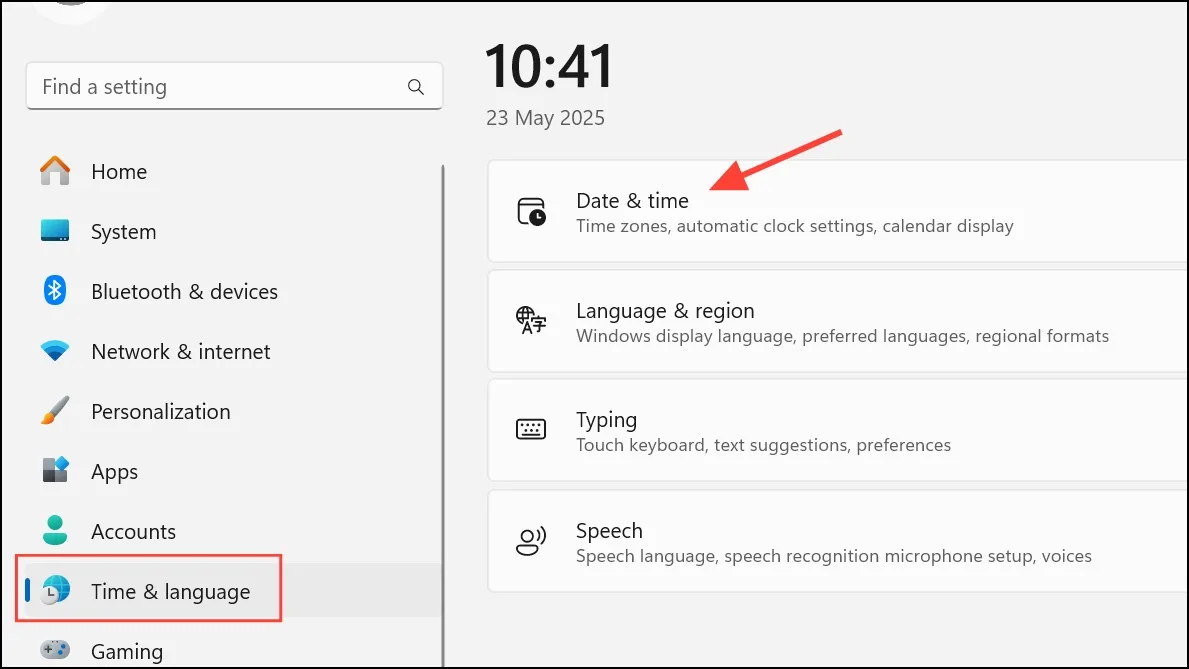Click the Language & region globe letter icon
The width and height of the screenshot is (1189, 669).
[531, 320]
